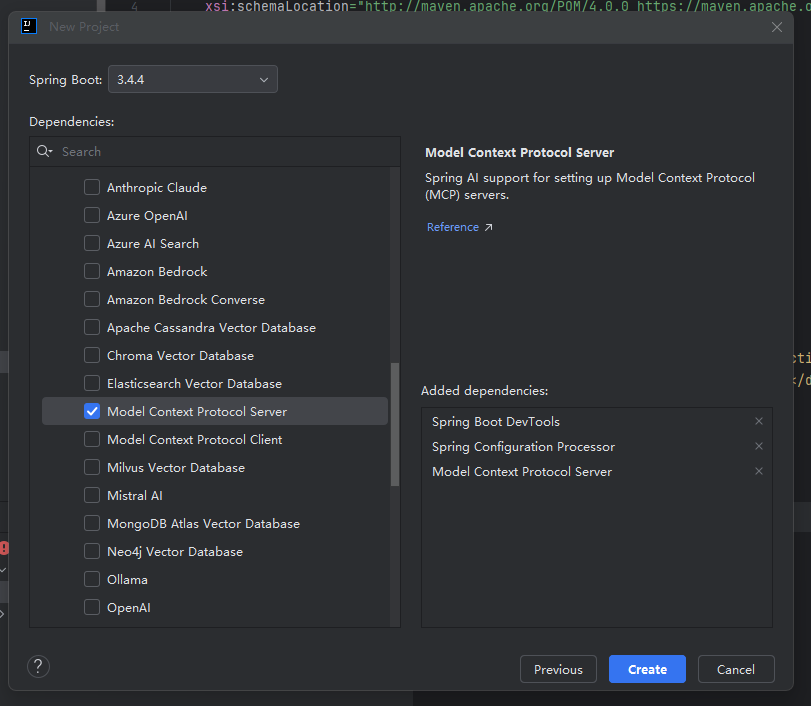811x706 pixels.
Task: Remove Model Context Protocol Server from added list
Action: [x=759, y=471]
